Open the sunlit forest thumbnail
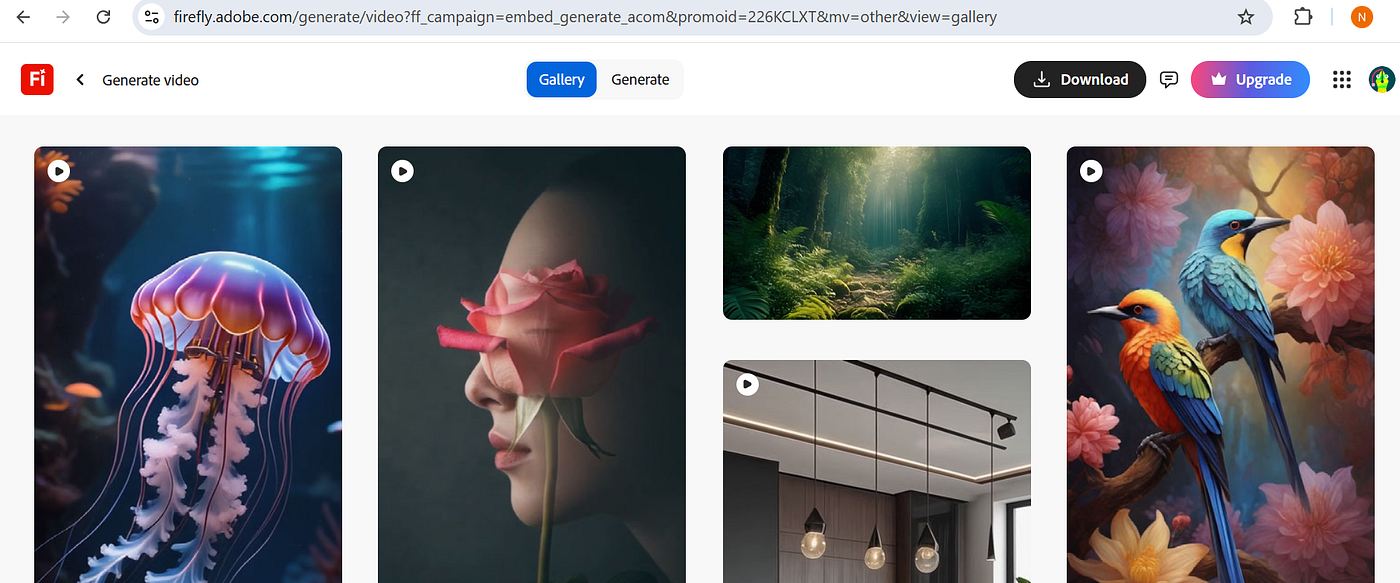 pos(876,233)
